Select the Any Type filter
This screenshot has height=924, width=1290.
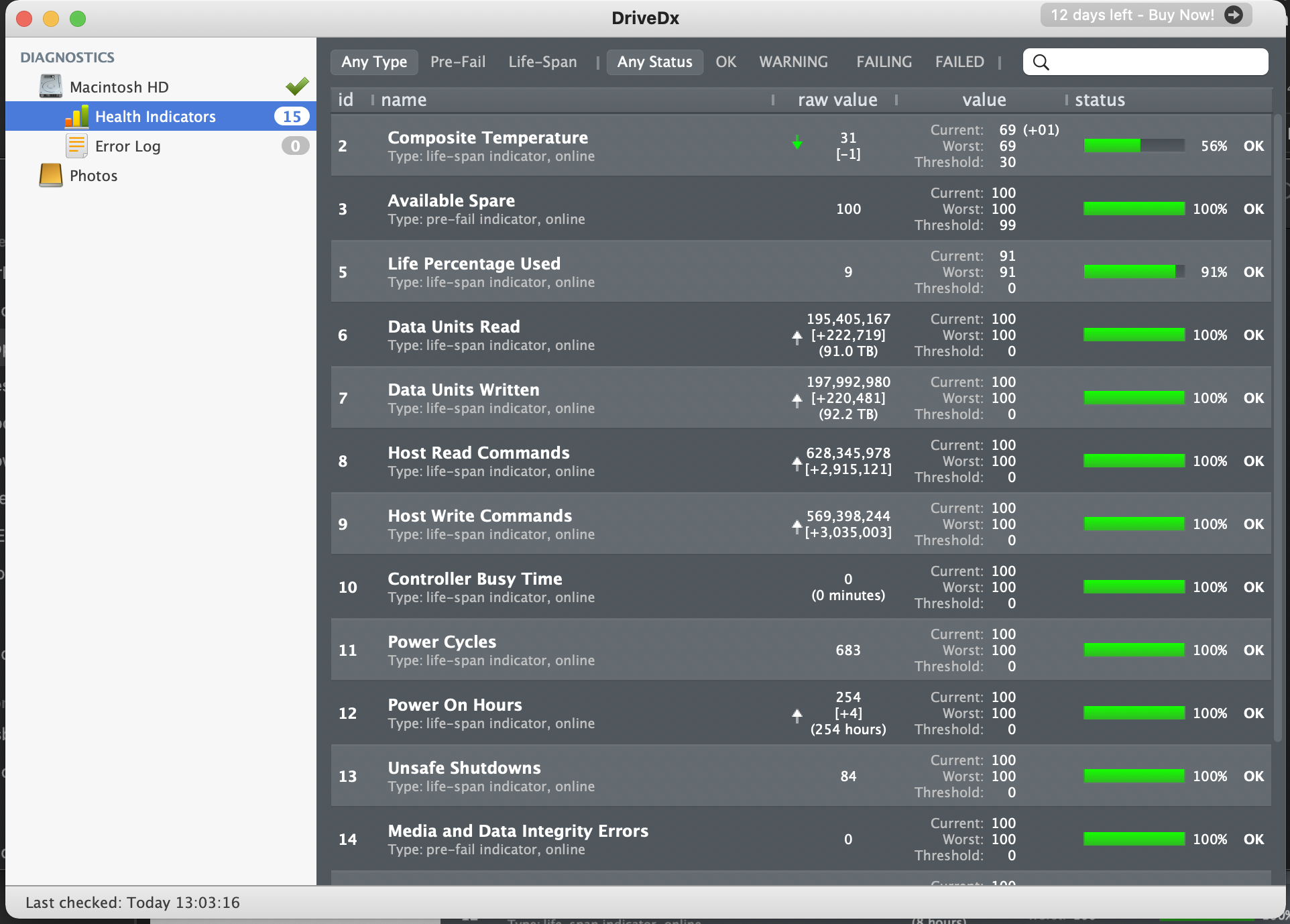(374, 62)
